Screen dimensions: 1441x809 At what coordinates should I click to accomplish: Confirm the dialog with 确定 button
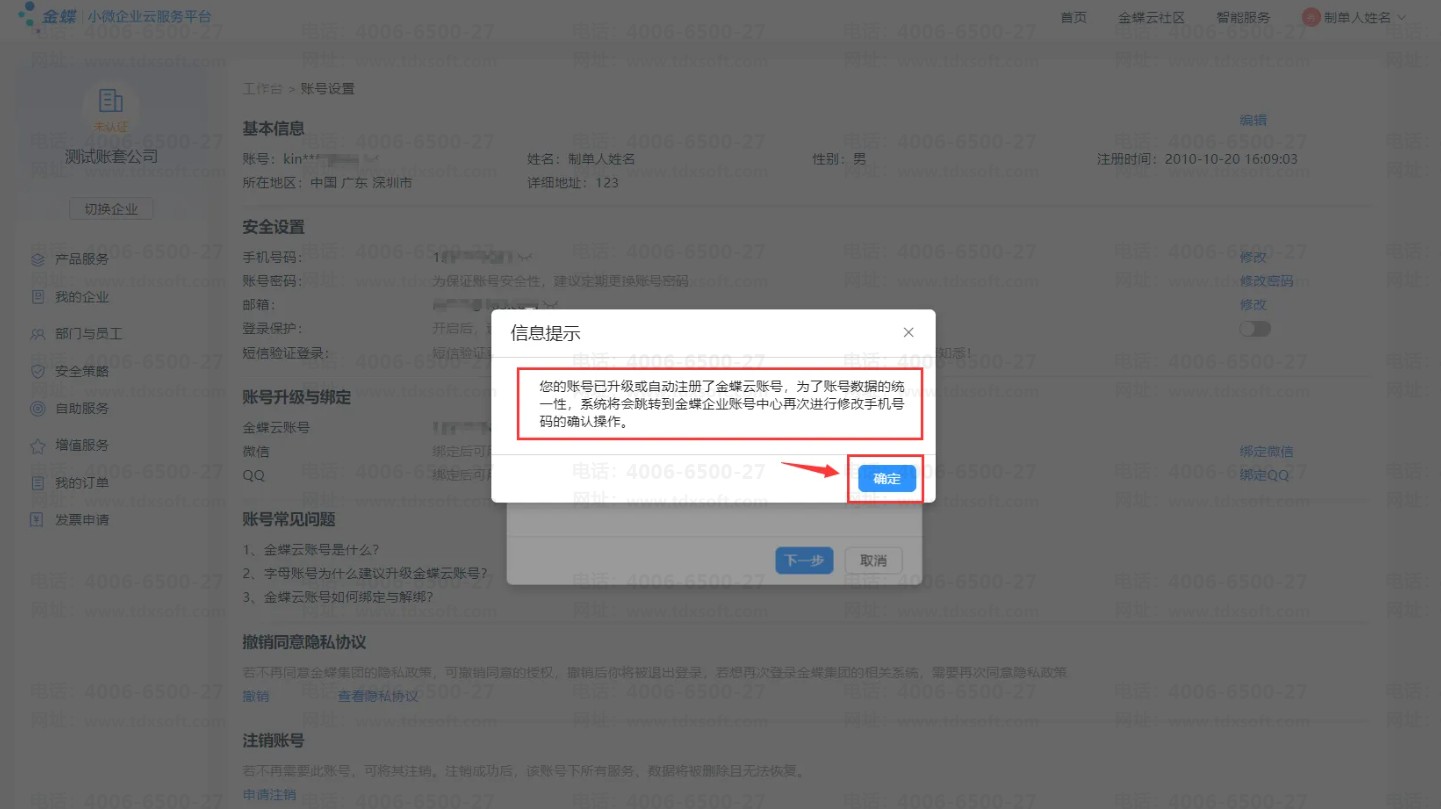point(886,479)
